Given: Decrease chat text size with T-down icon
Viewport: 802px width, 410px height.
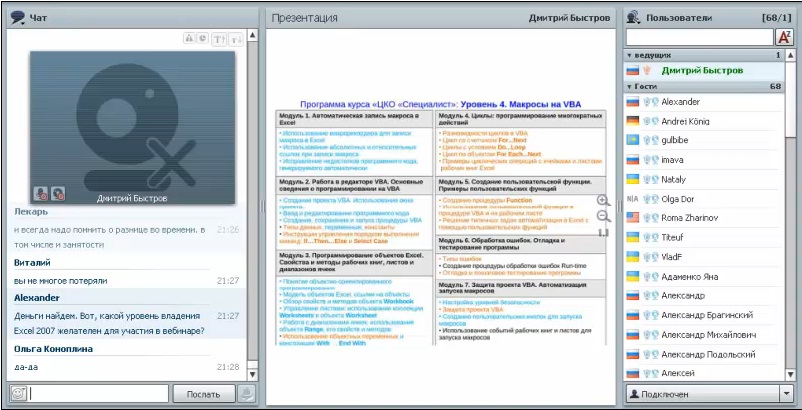Looking at the screenshot, I should (236, 39).
